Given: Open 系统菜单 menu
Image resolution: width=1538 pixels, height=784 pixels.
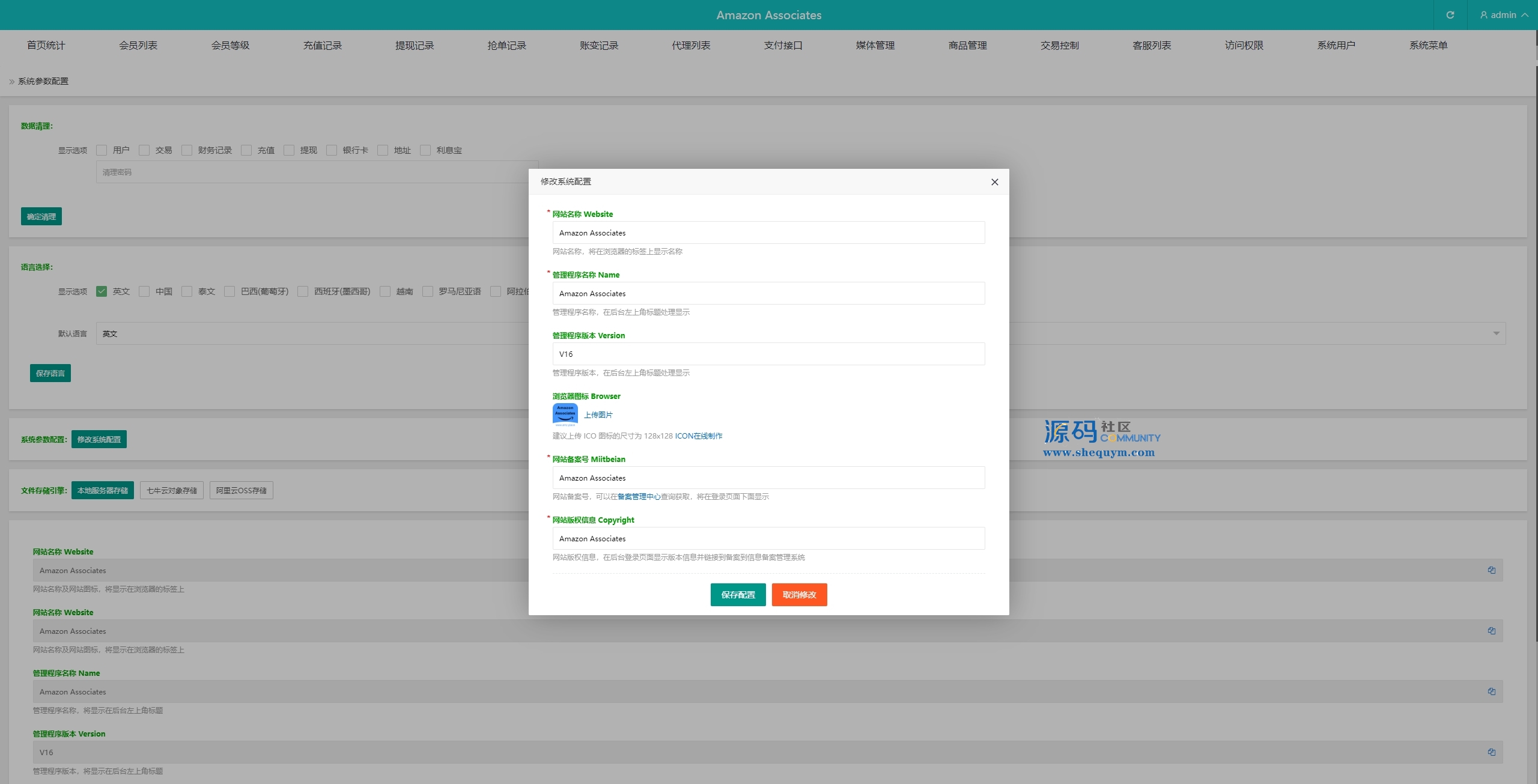Looking at the screenshot, I should pyautogui.click(x=1429, y=46).
